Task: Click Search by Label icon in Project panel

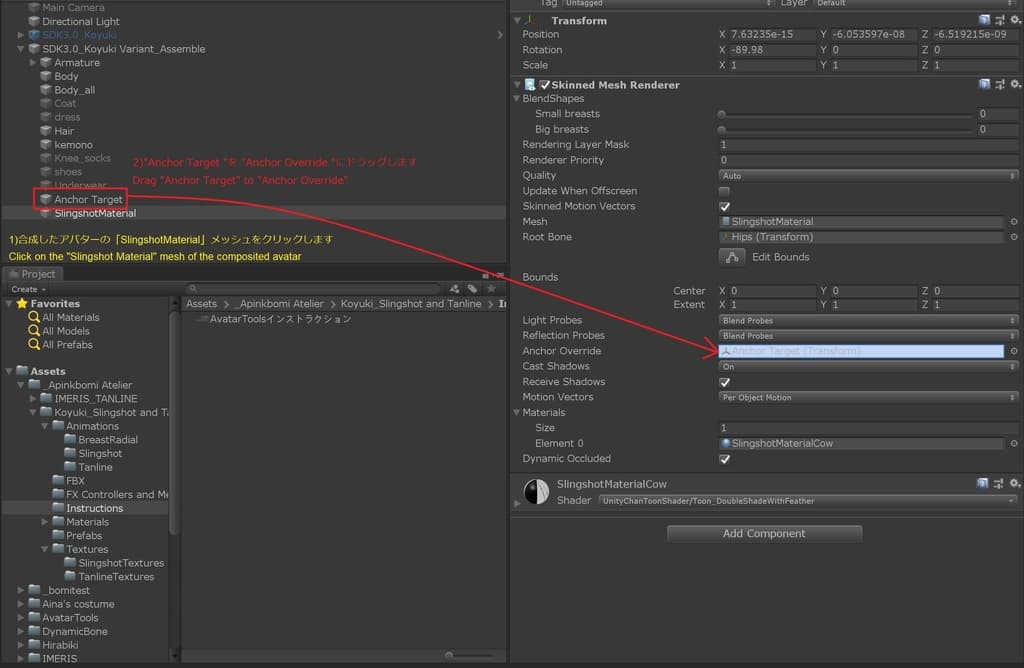Action: 472,289
